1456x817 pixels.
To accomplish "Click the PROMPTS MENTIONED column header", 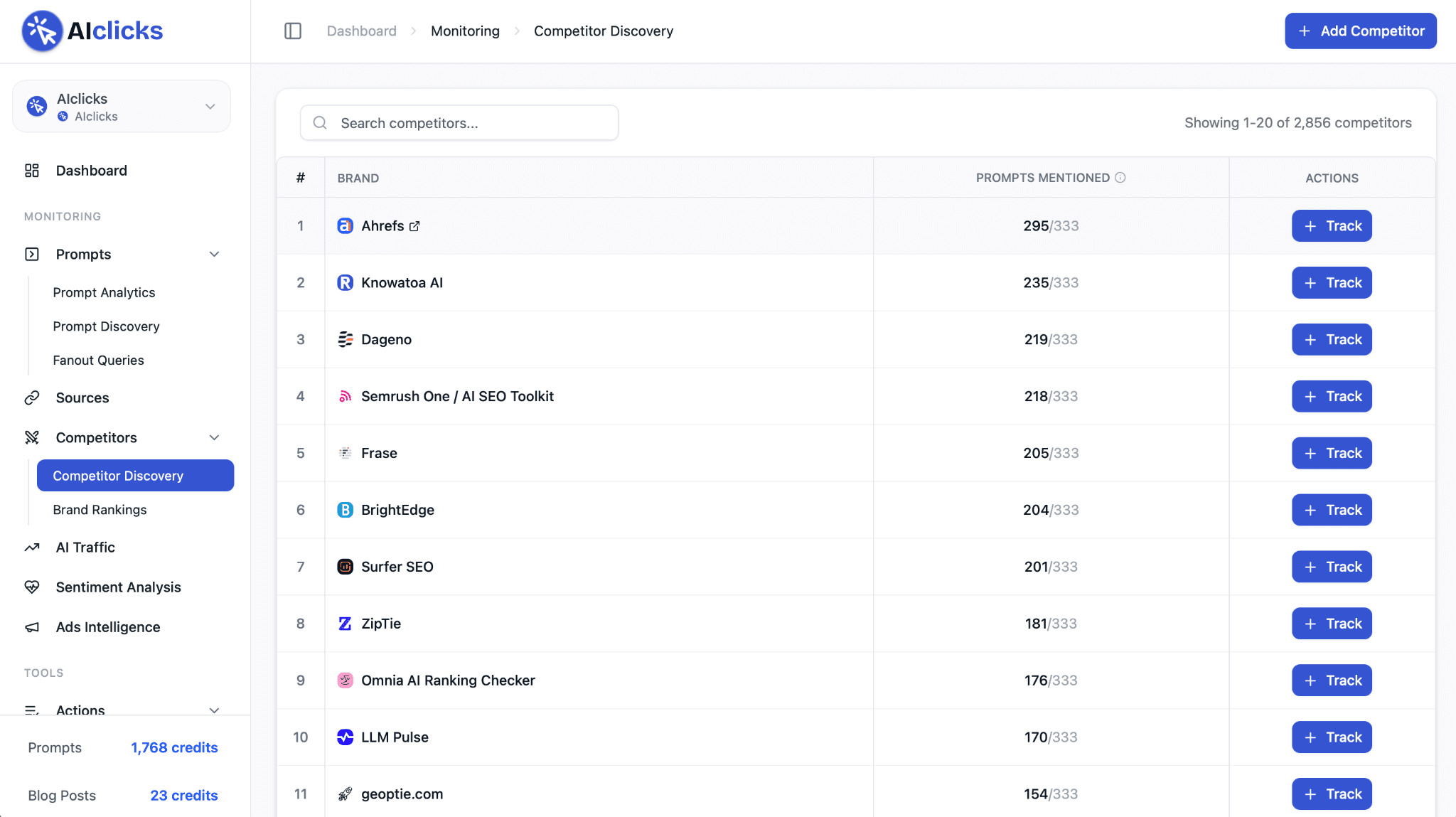I will tap(1042, 178).
